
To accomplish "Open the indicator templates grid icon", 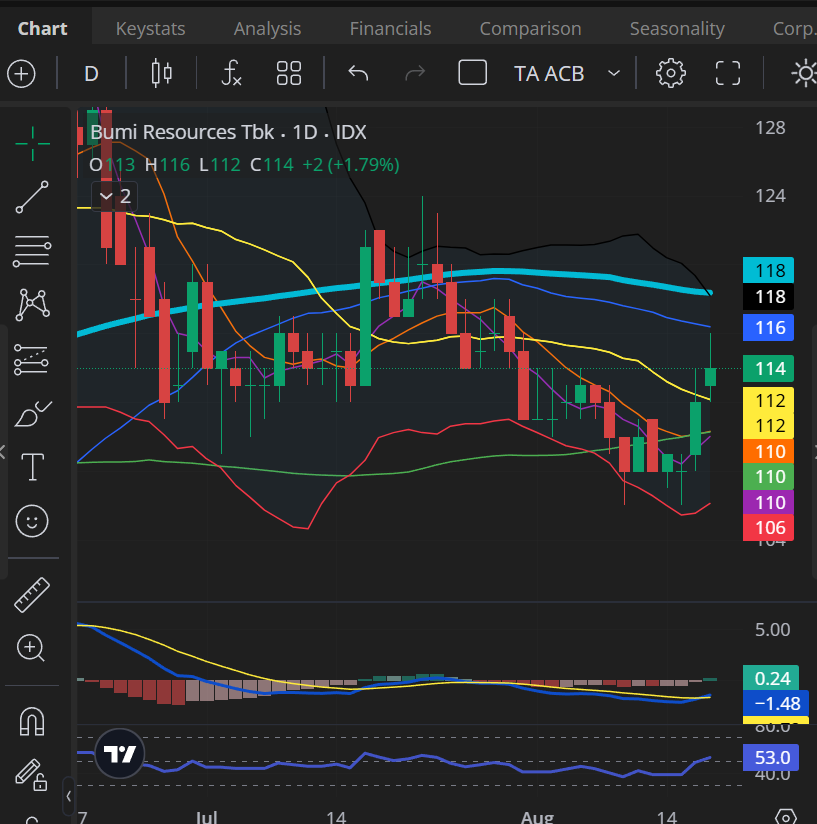I will tap(289, 74).
